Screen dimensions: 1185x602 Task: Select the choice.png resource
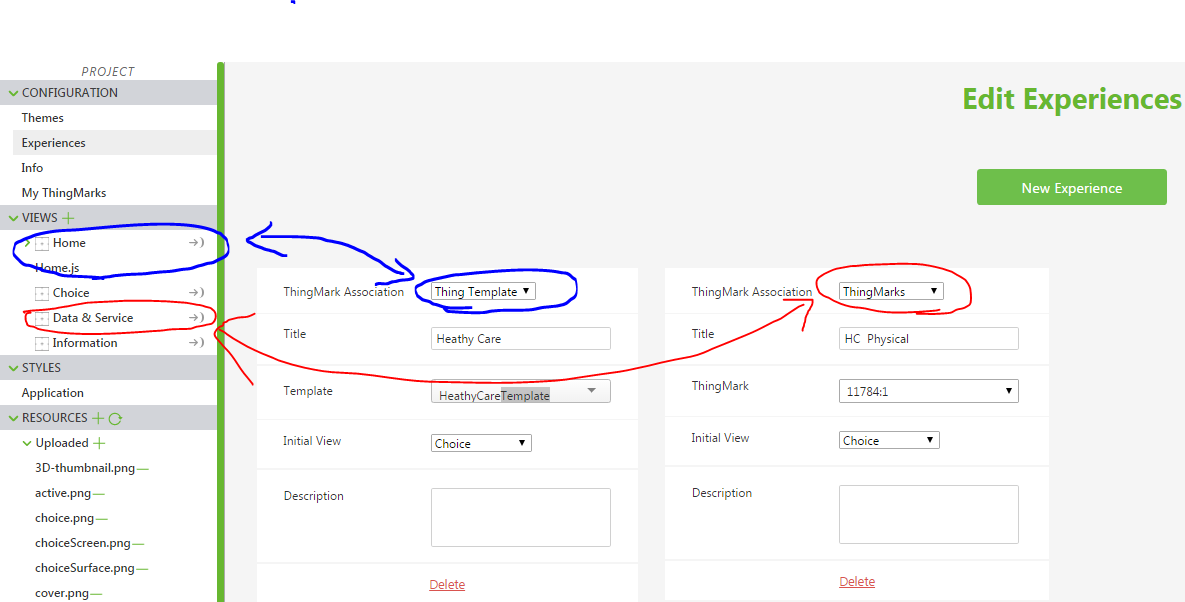(x=64, y=517)
